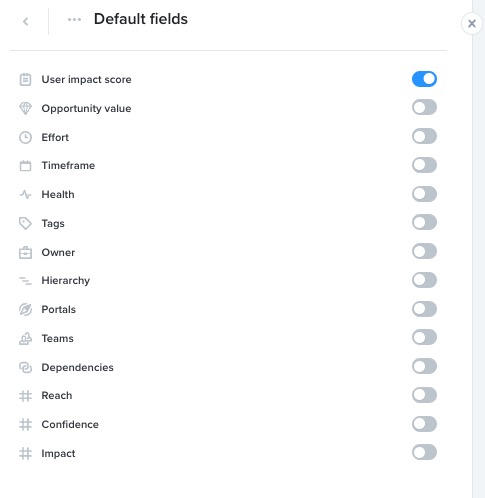
Task: Disable the User impact score toggle
Action: pyautogui.click(x=424, y=79)
